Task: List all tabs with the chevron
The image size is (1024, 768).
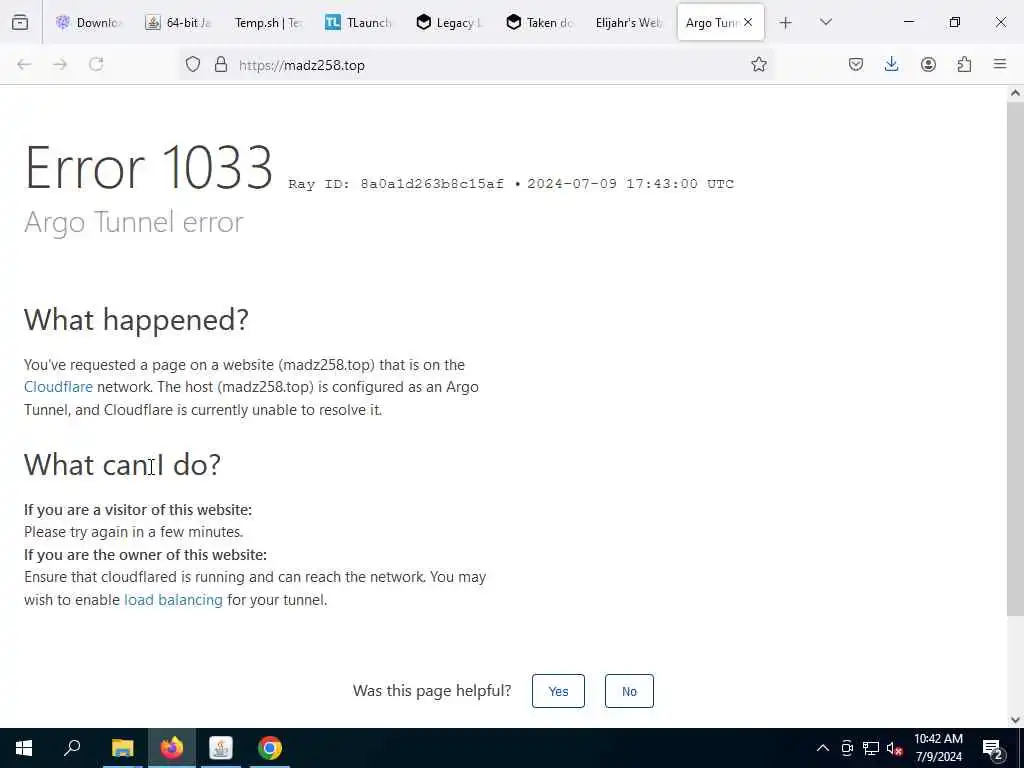Action: point(825,22)
